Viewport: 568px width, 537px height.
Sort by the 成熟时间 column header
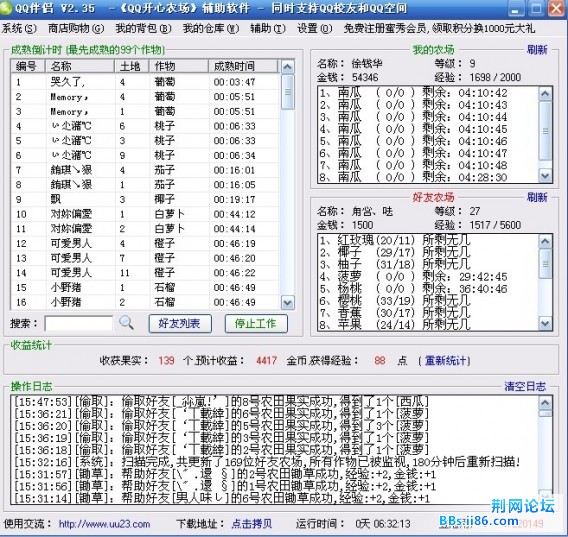pos(243,66)
